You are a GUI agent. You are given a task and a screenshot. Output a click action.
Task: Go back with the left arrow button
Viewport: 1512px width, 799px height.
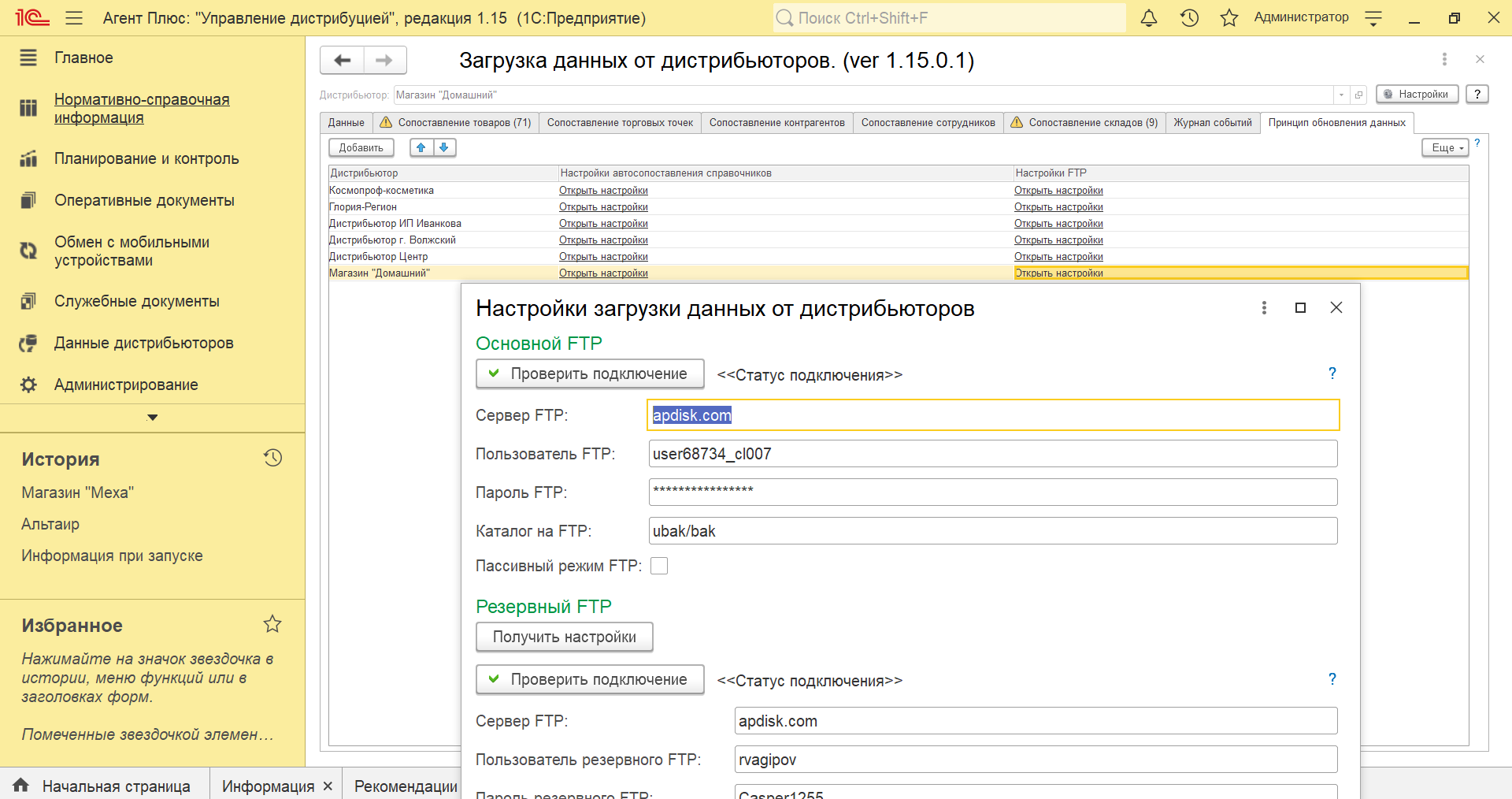(343, 60)
